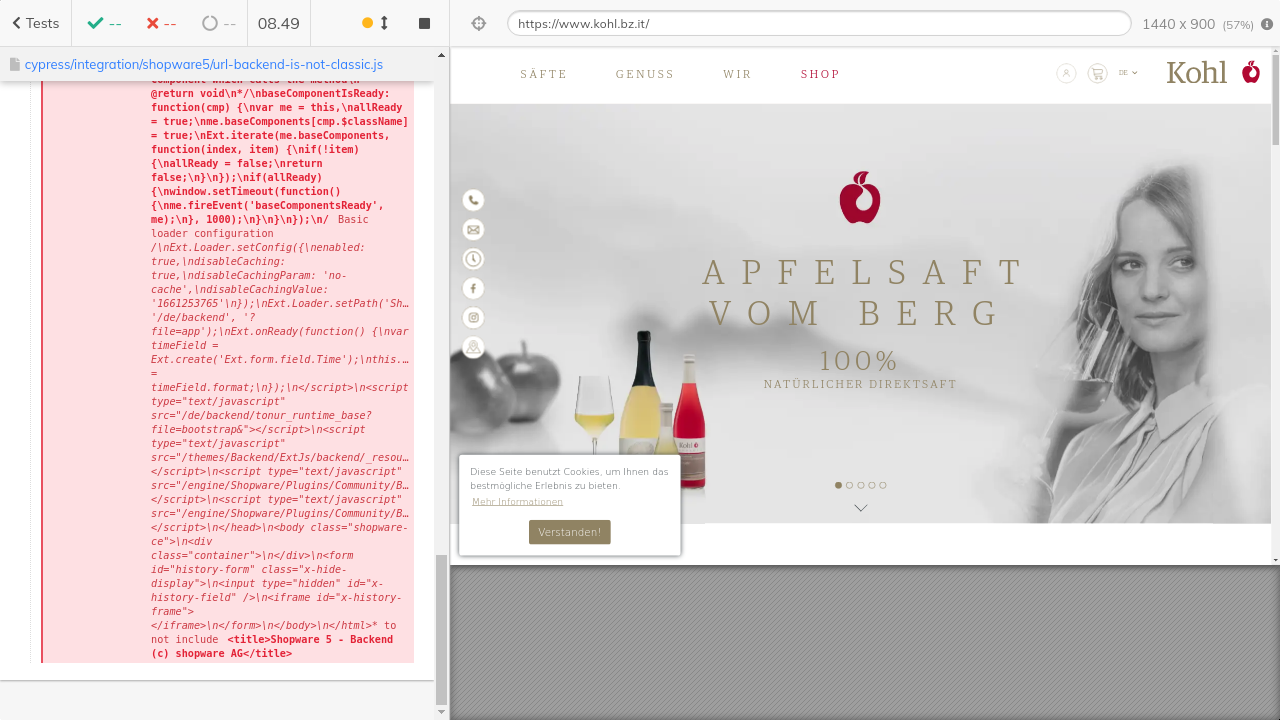Toggle auto-scrolling in the test runner
The width and height of the screenshot is (1280, 720).
(x=376, y=23)
